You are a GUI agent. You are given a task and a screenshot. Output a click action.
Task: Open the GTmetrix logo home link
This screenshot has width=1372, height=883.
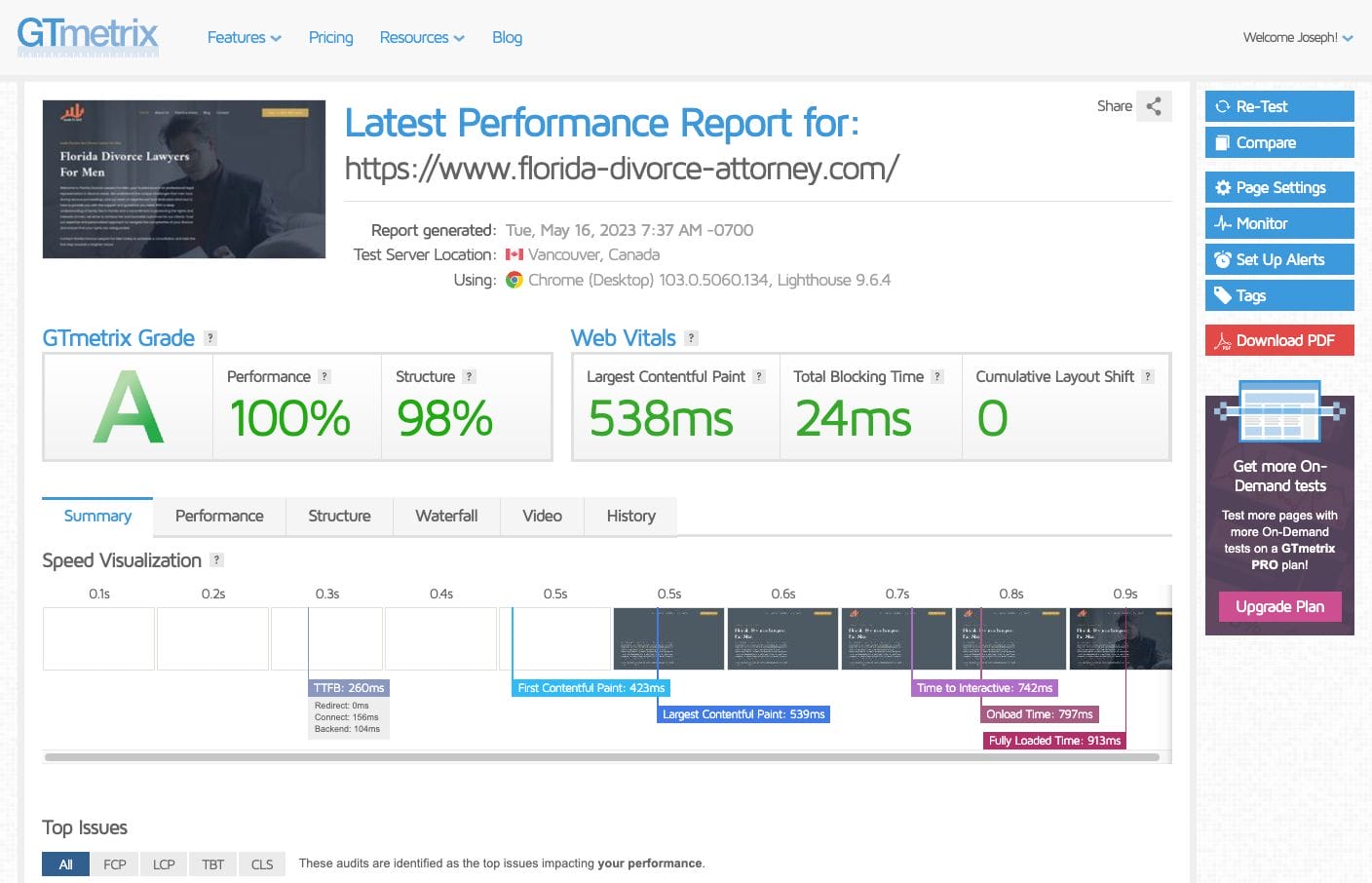tap(88, 35)
